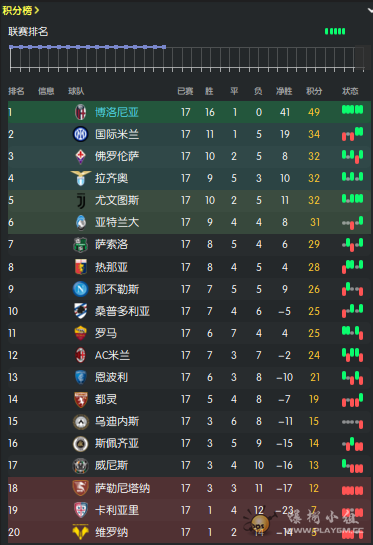The height and width of the screenshot is (545, 373).
Task: Click the green form bars beside 联赛排名
Action: coord(335,32)
